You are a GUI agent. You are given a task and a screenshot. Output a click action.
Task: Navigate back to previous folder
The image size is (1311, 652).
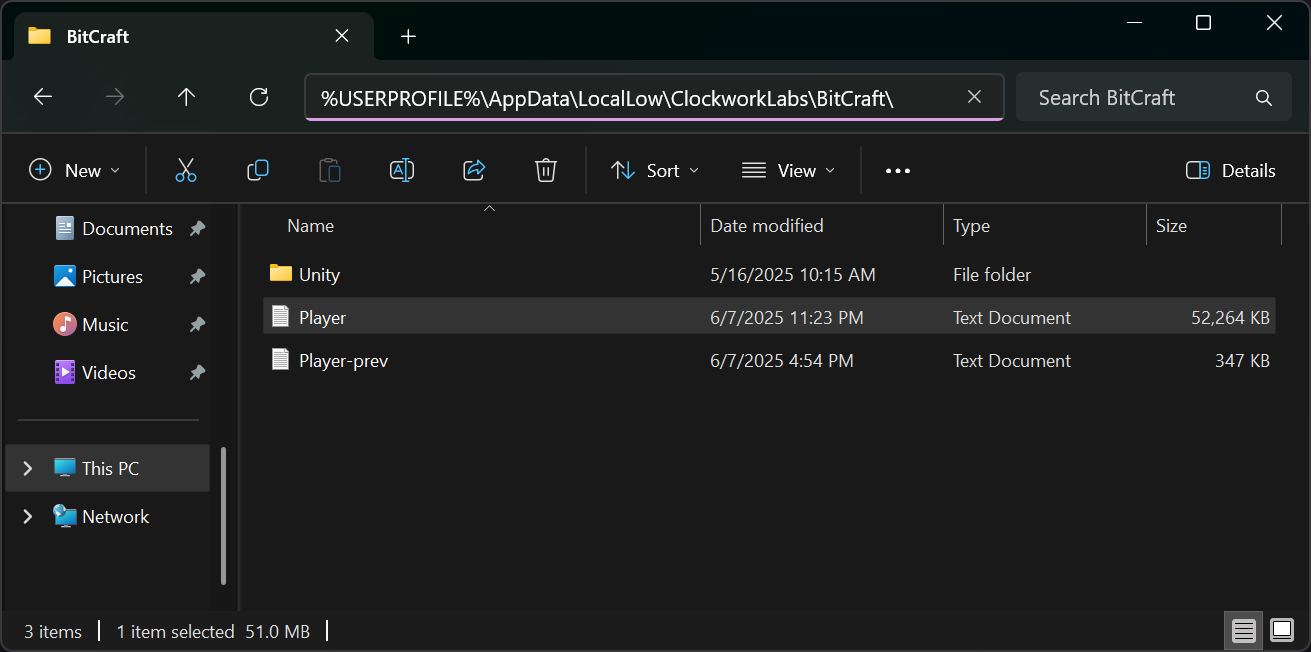[x=42, y=97]
